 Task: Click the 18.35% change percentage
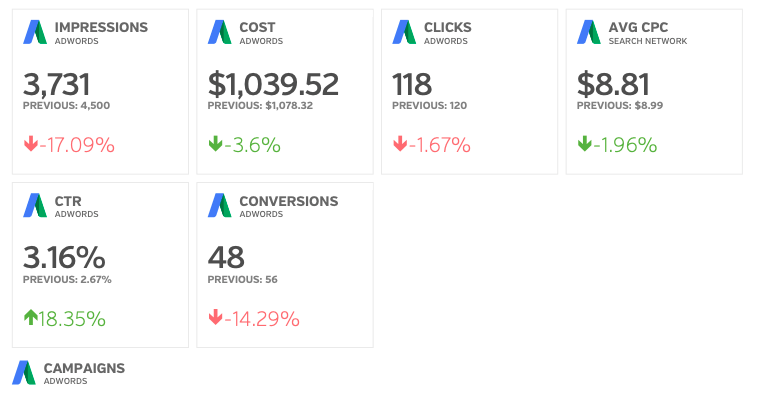tap(72, 318)
